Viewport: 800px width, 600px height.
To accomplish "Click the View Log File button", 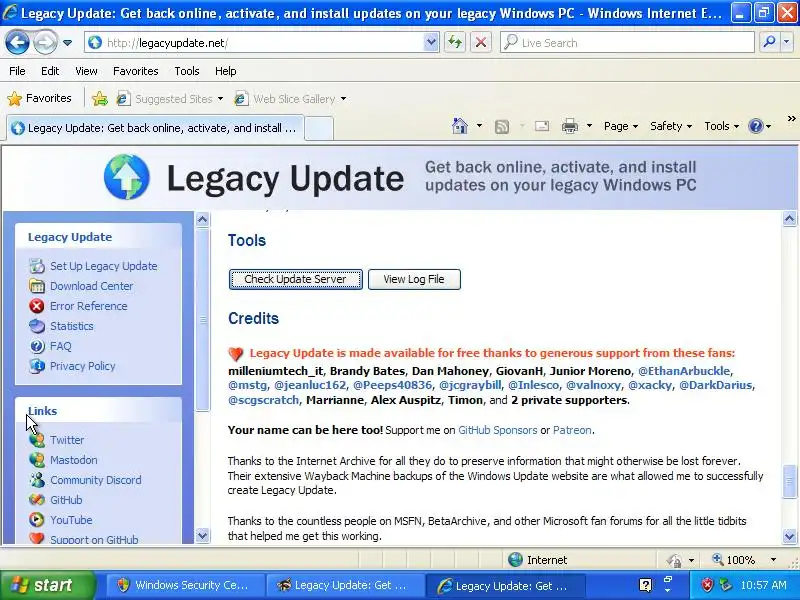I will [414, 279].
